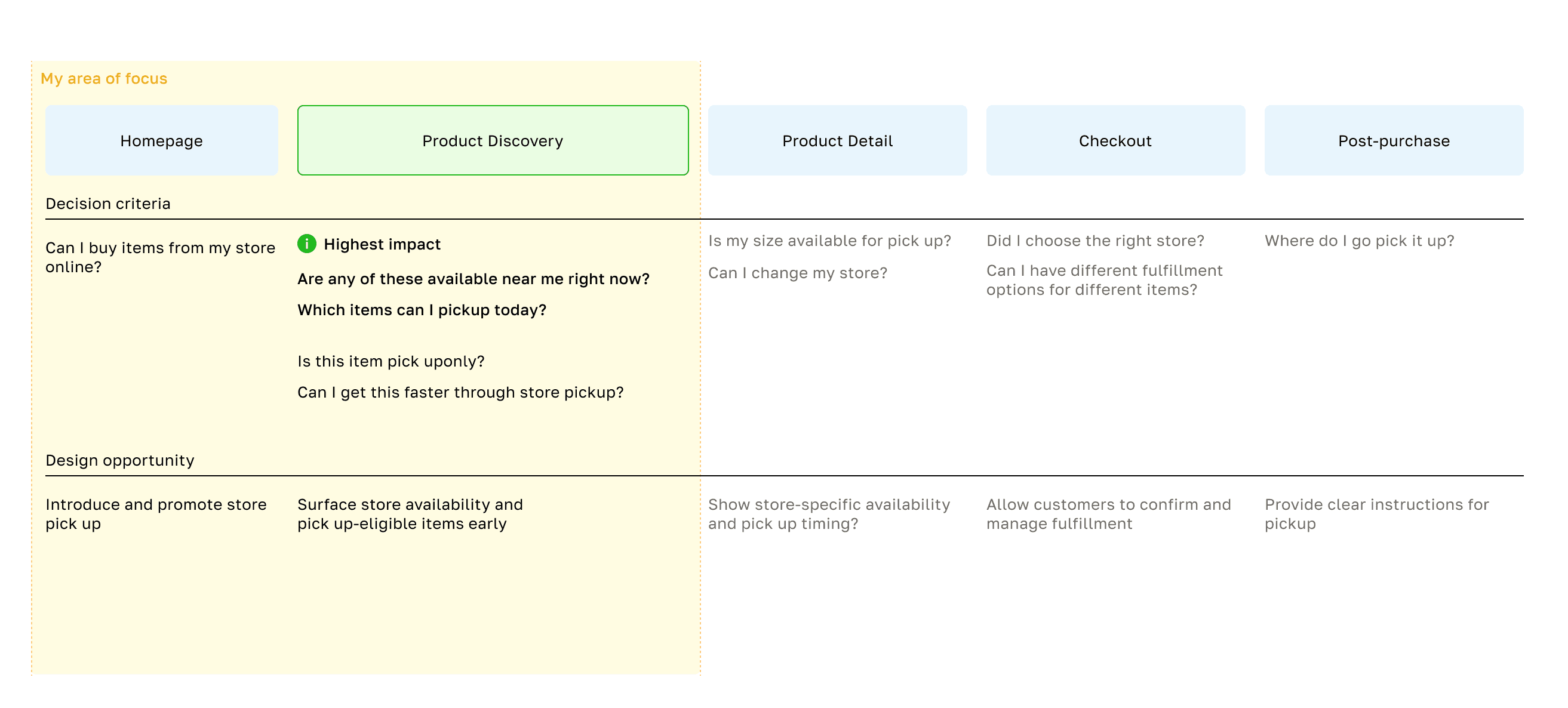Open the Product Detail stage card
Viewport: 1568px width, 708px height.
pyautogui.click(x=837, y=141)
